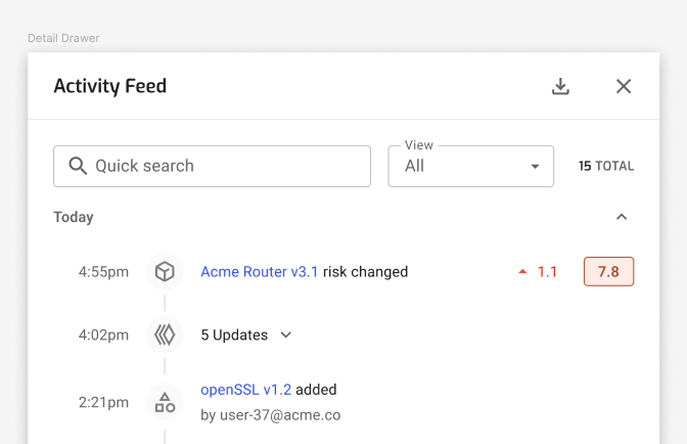Click the 1.1 risk change value
Viewport: 687px width, 444px height.
(x=547, y=272)
